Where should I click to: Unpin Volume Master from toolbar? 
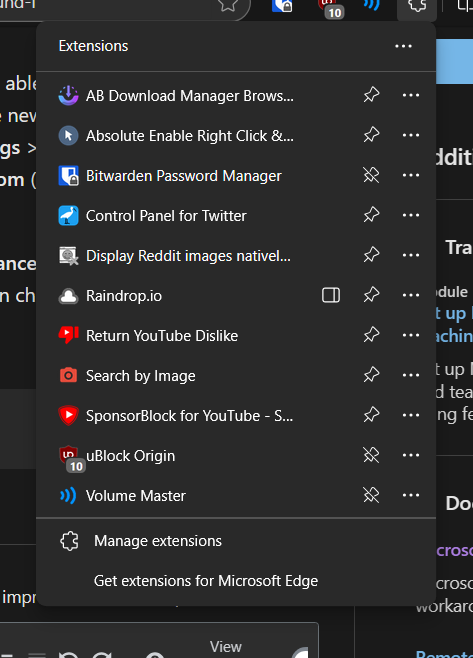pos(371,495)
